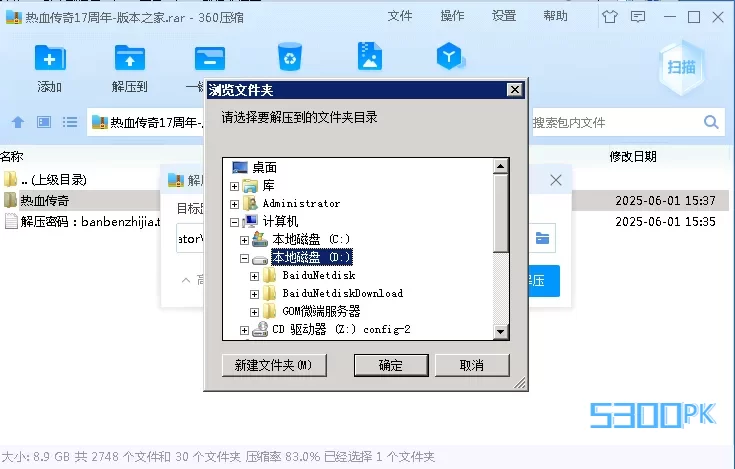Open the 帮助 menu
Screen dimensions: 735x469
(x=555, y=16)
